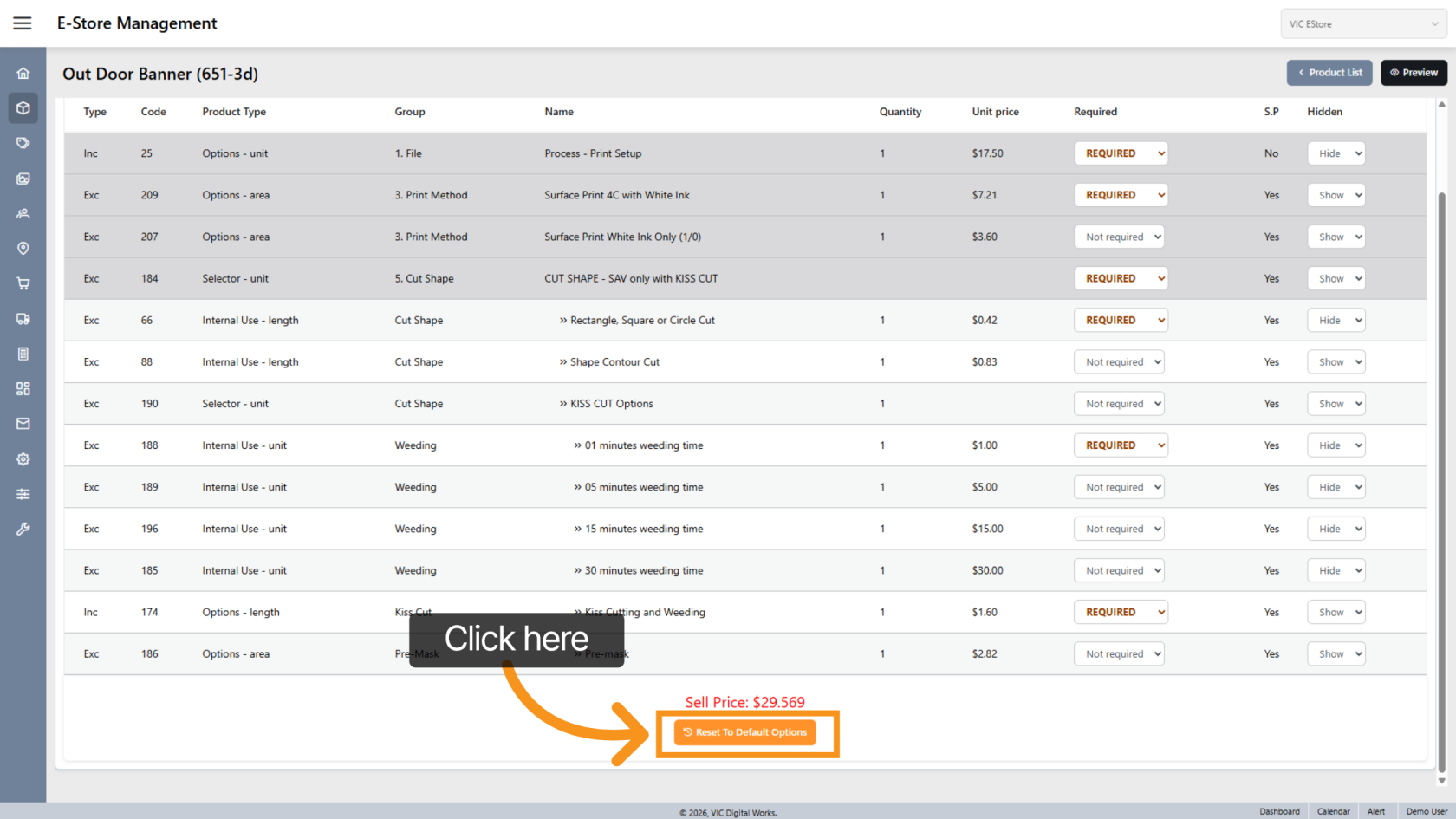This screenshot has height=819, width=1456.
Task: Open Required dropdown for Process - Print Setup
Action: pos(1120,153)
